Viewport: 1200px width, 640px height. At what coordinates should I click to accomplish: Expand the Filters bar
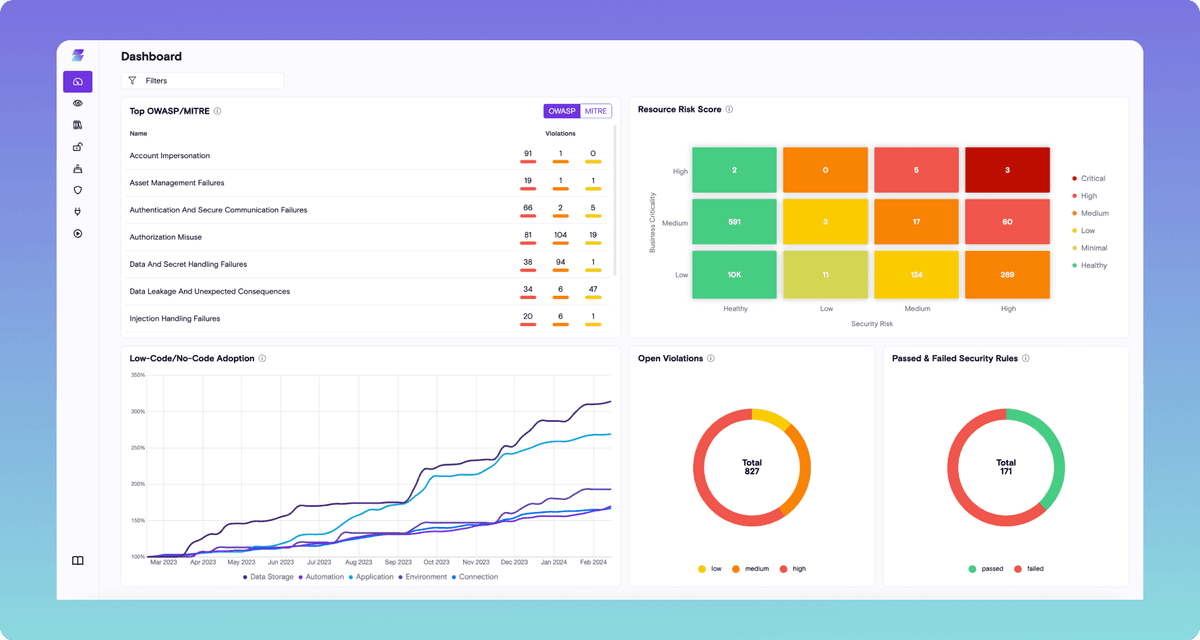[x=202, y=80]
